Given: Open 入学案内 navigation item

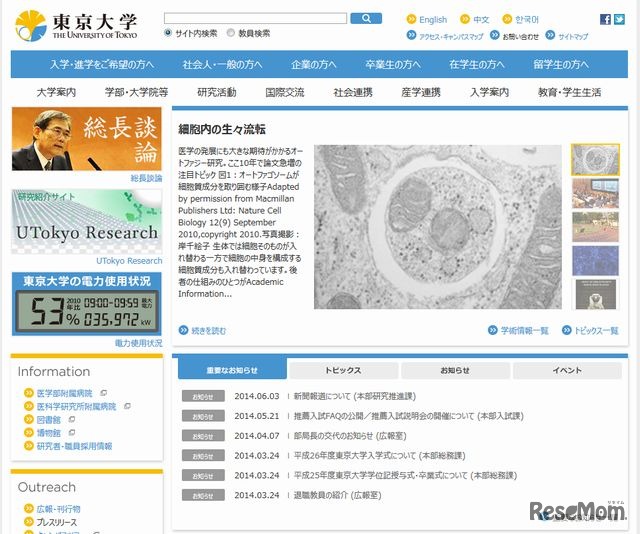Looking at the screenshot, I should click(489, 92).
